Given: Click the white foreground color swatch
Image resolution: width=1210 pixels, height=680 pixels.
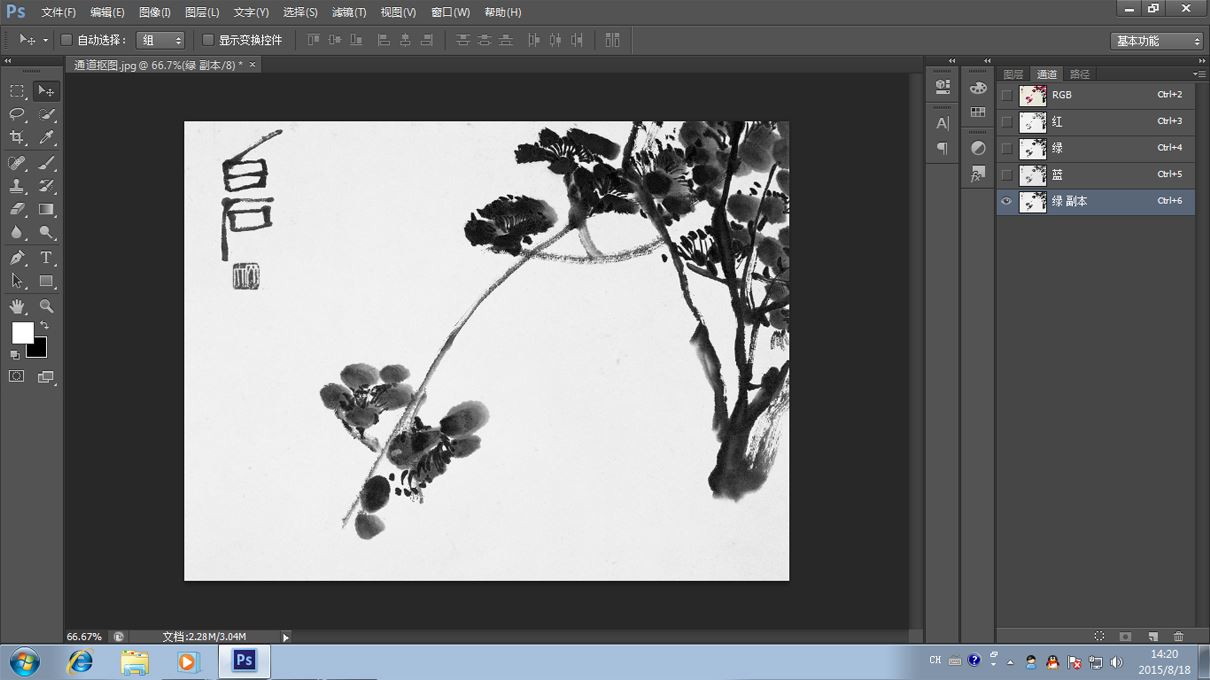Looking at the screenshot, I should pos(21,331).
